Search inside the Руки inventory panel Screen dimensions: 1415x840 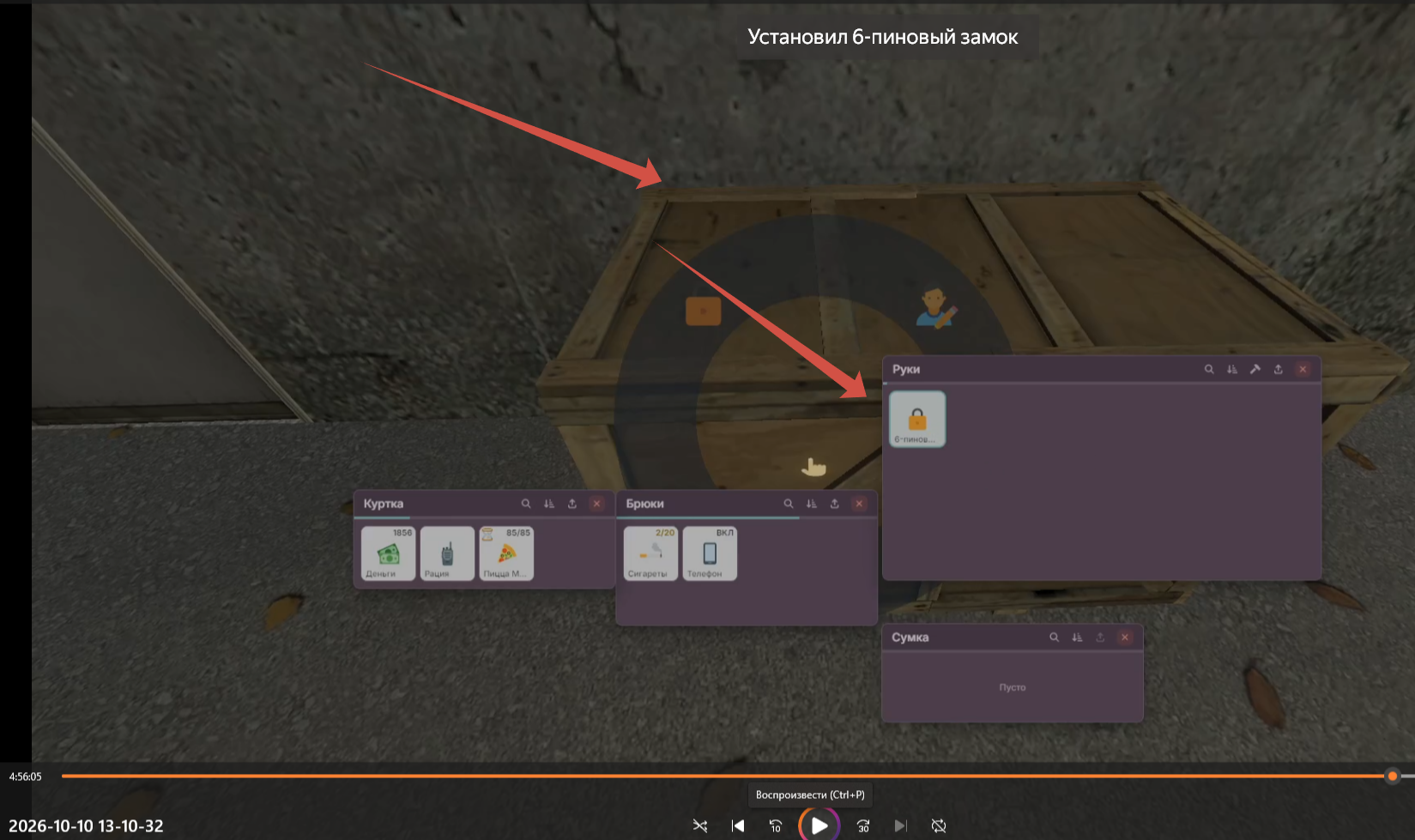1209,369
